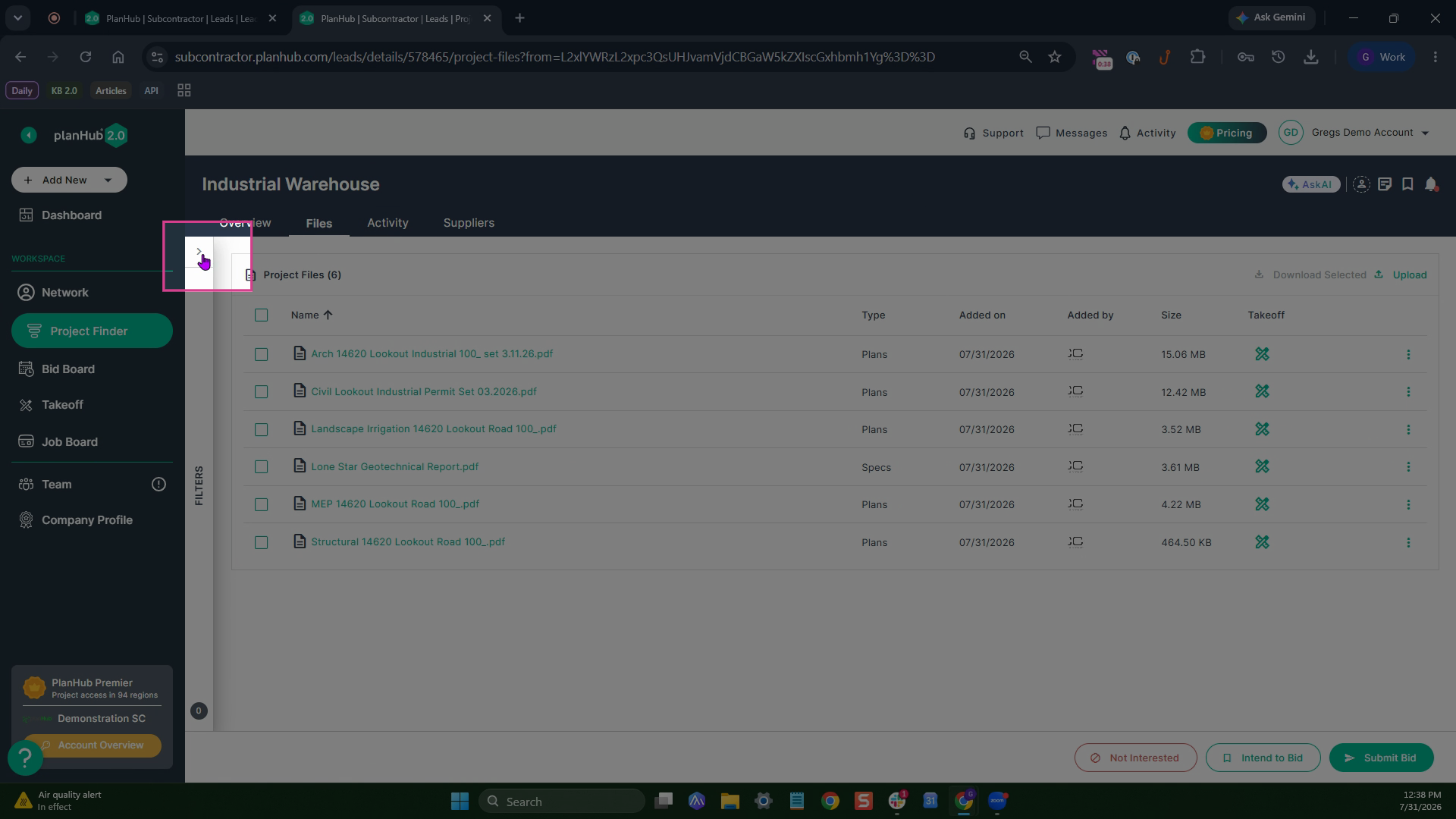1456x819 pixels.
Task: Open takeoff for Arch 14620 Lookout Industrial file
Action: pos(1262,354)
